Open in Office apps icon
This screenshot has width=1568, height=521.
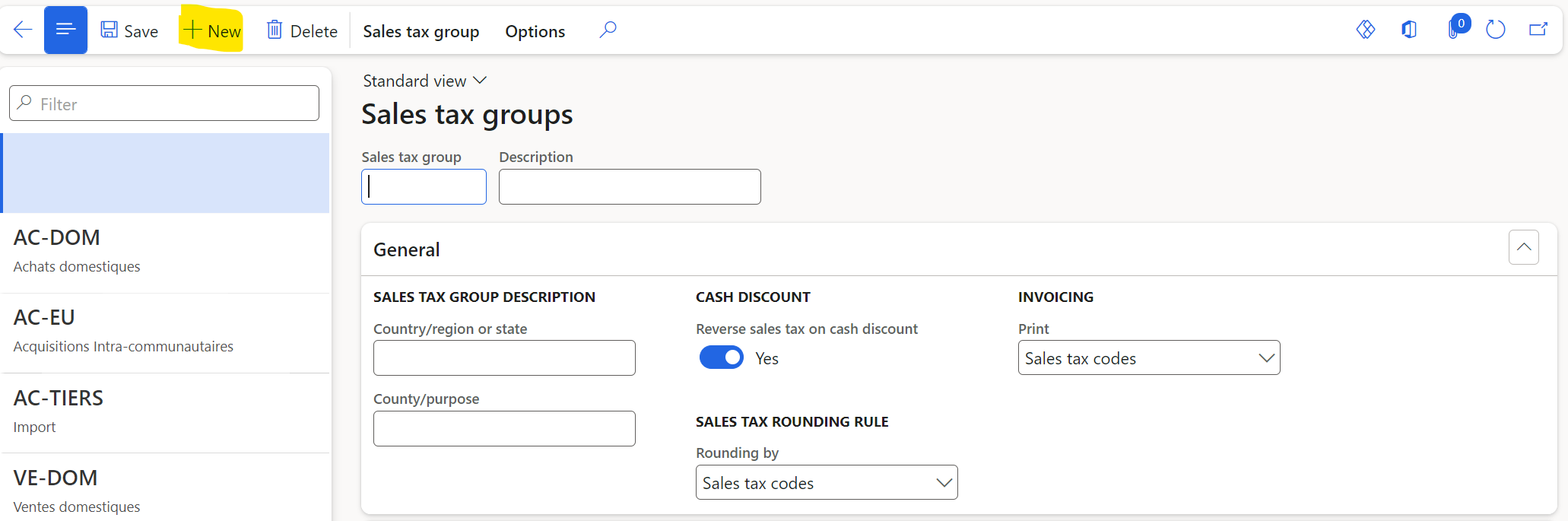[x=1409, y=30]
